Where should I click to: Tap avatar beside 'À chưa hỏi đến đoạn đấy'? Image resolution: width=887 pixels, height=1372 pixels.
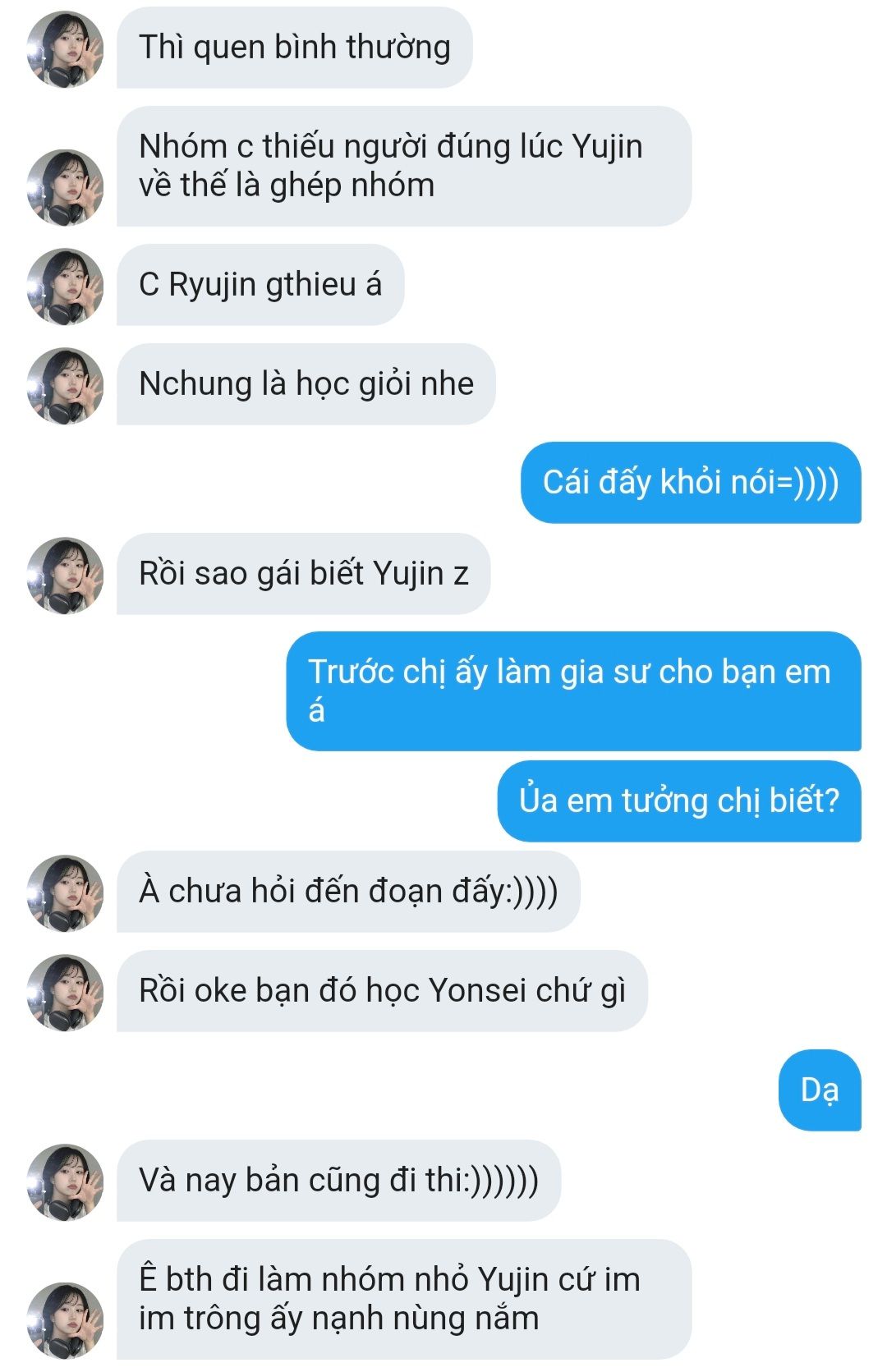pos(65,892)
